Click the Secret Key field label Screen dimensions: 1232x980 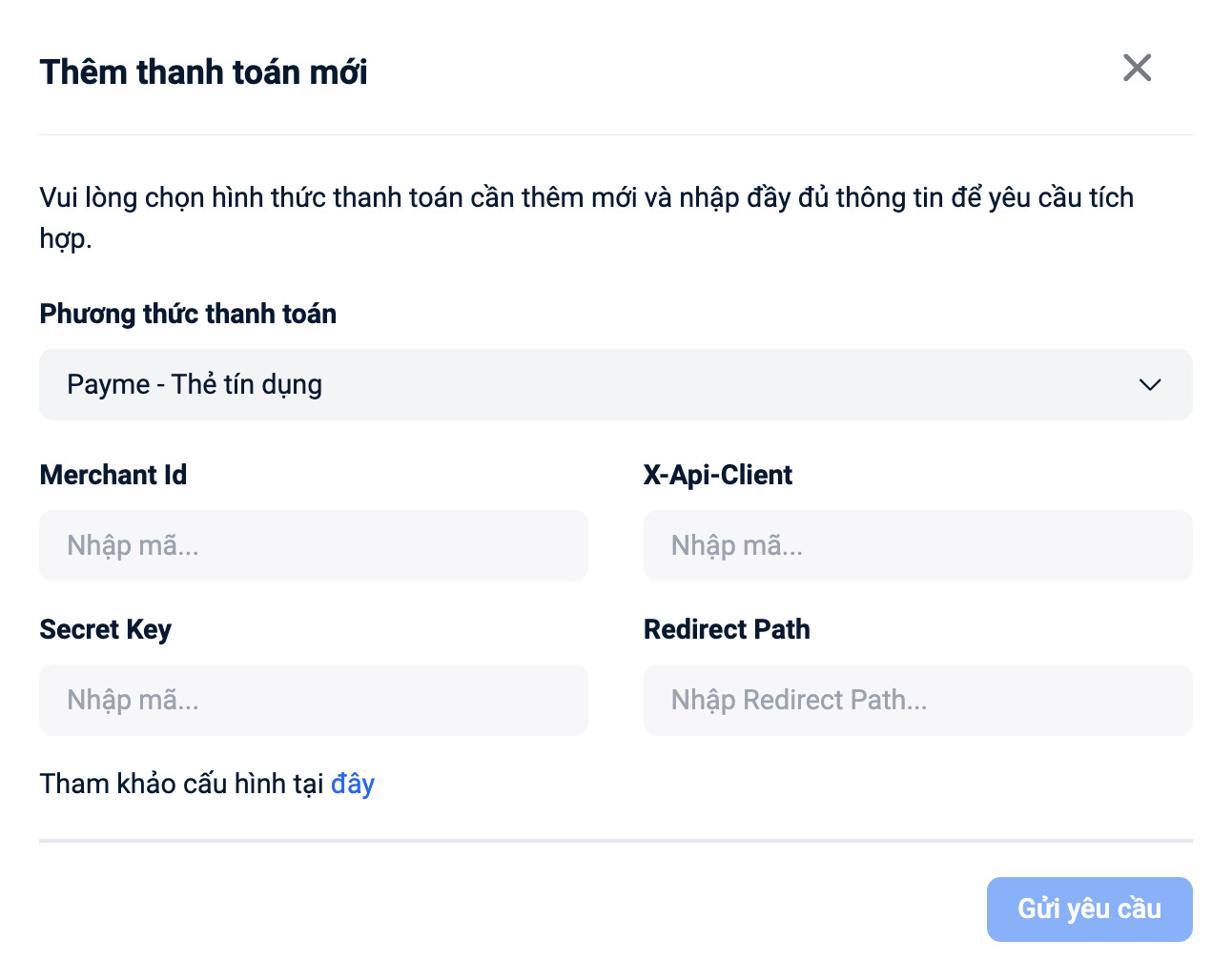[106, 630]
